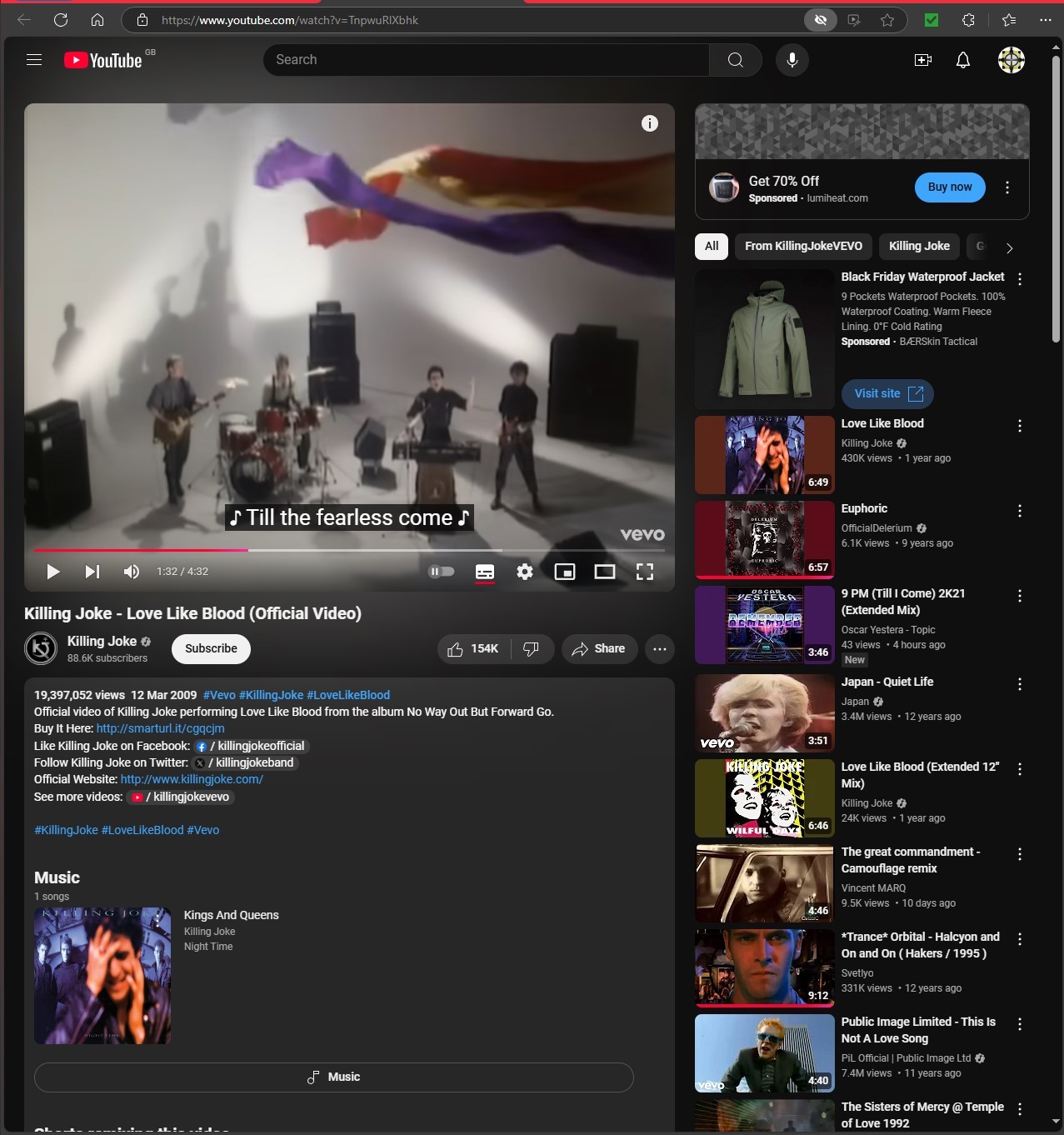Go to the YouTube home logo
This screenshot has width=1064, height=1135.
pos(103,60)
